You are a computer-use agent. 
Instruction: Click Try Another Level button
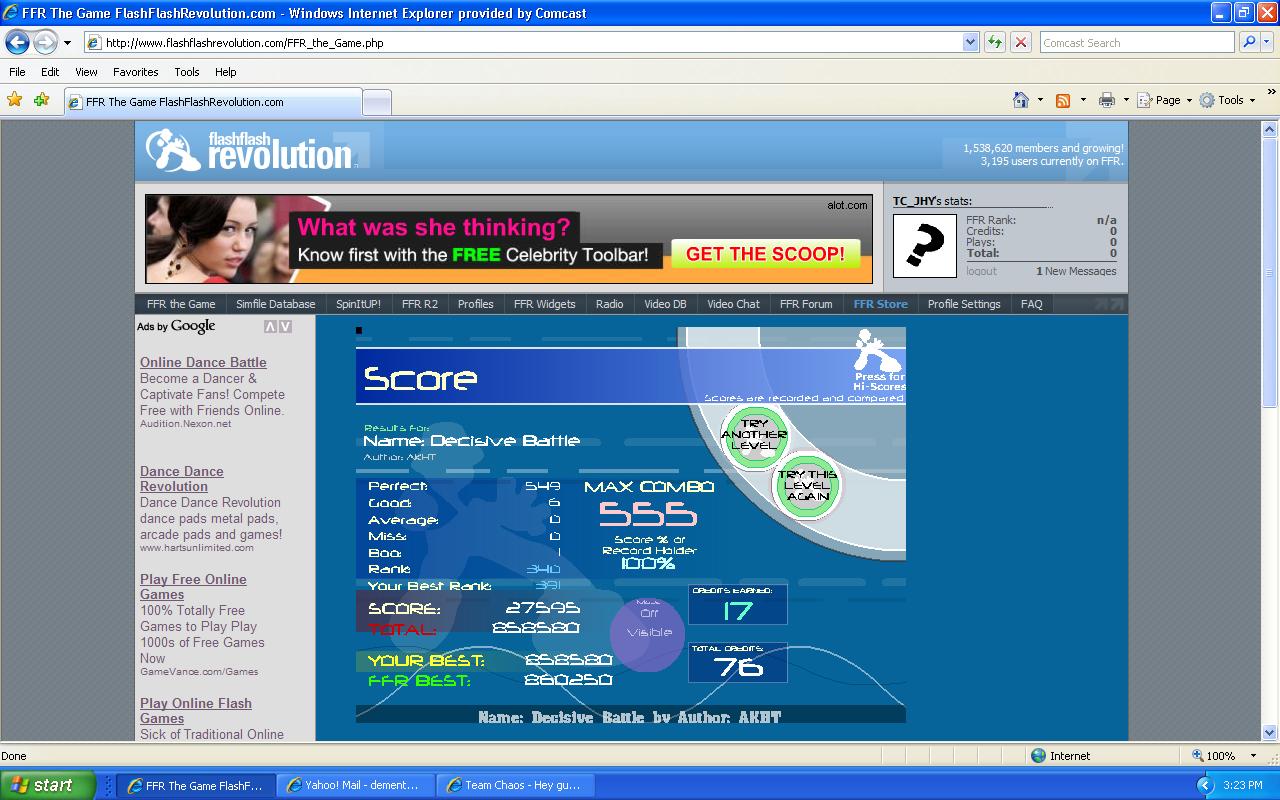click(754, 435)
